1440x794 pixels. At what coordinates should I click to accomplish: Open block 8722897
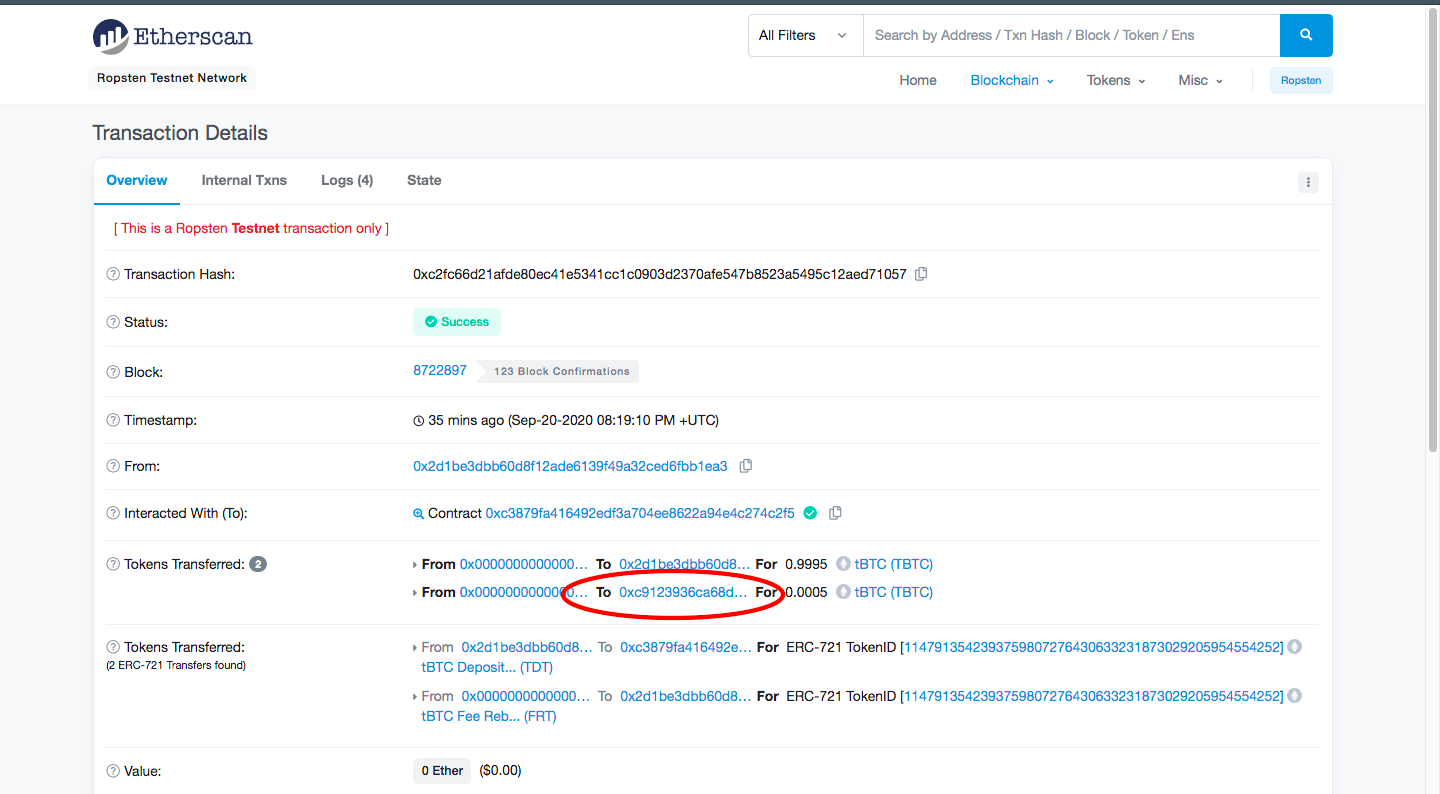coord(440,370)
